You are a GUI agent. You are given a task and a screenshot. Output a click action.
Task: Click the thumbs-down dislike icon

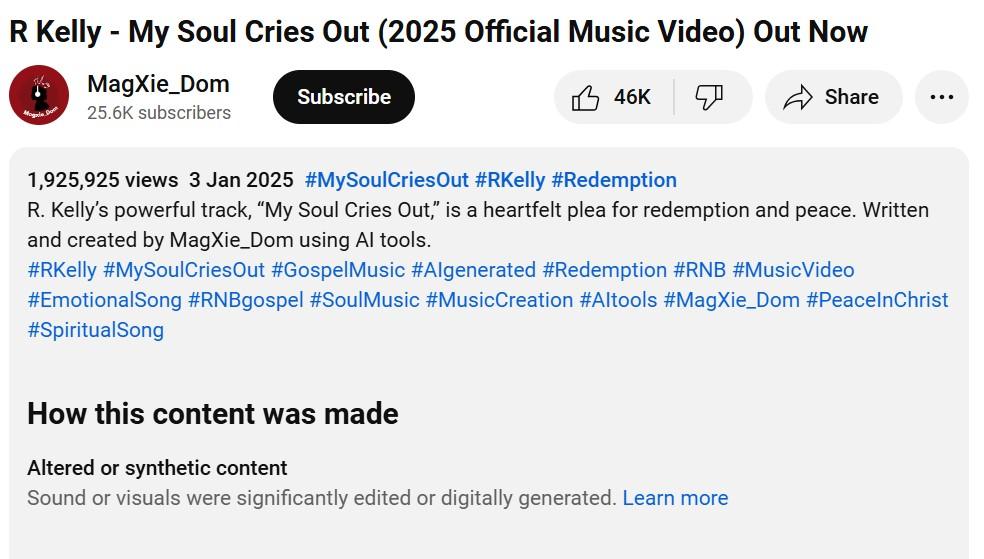[x=709, y=97]
